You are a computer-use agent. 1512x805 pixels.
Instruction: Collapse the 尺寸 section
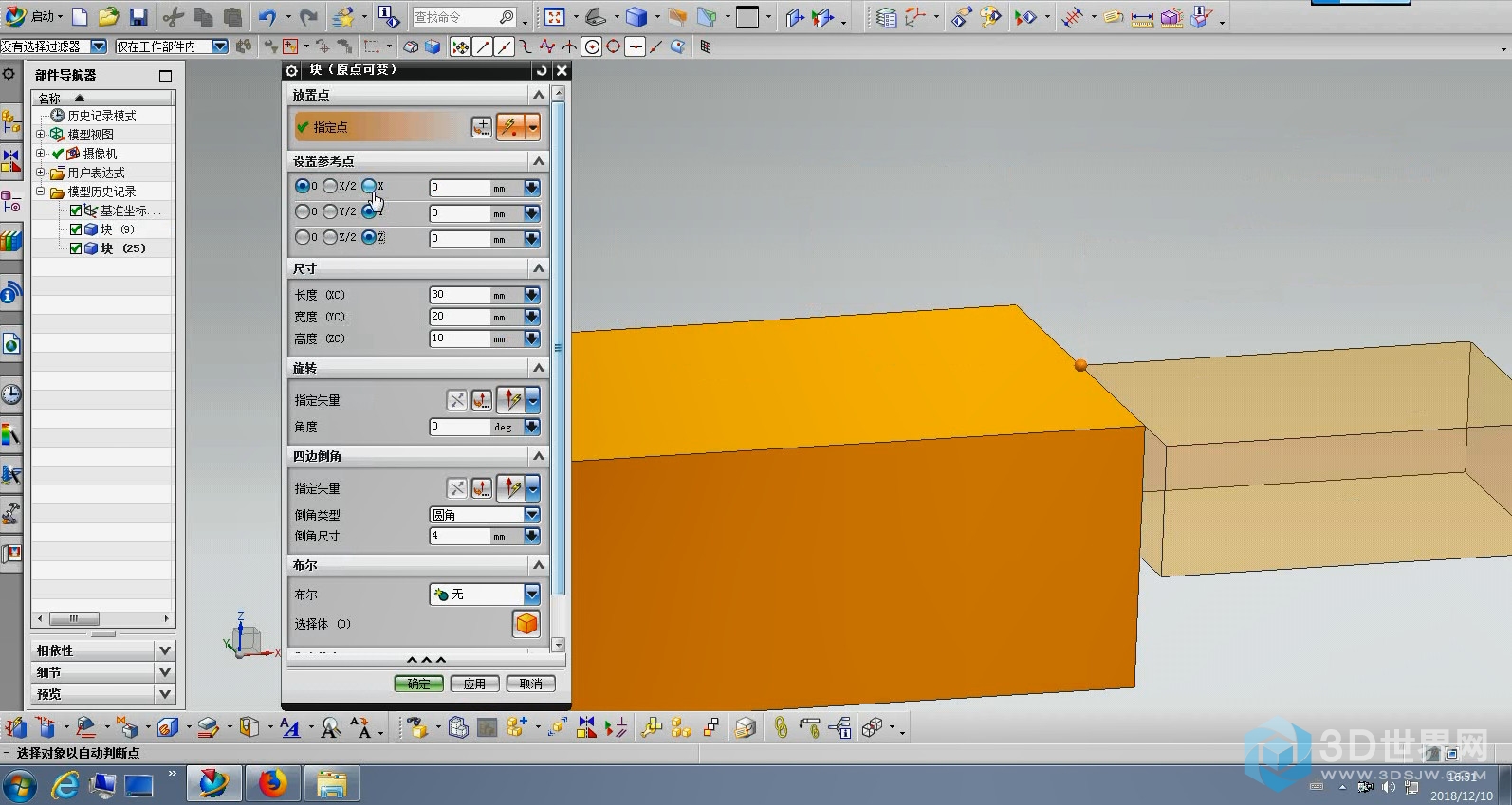539,268
